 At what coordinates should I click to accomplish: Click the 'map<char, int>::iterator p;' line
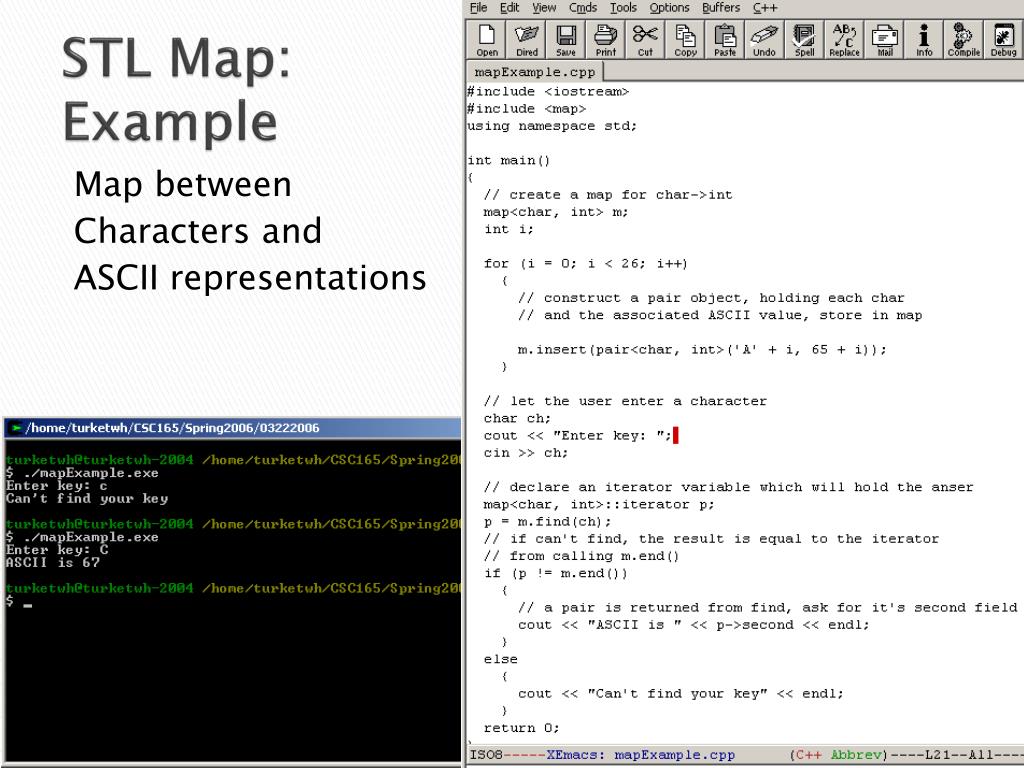tap(599, 504)
